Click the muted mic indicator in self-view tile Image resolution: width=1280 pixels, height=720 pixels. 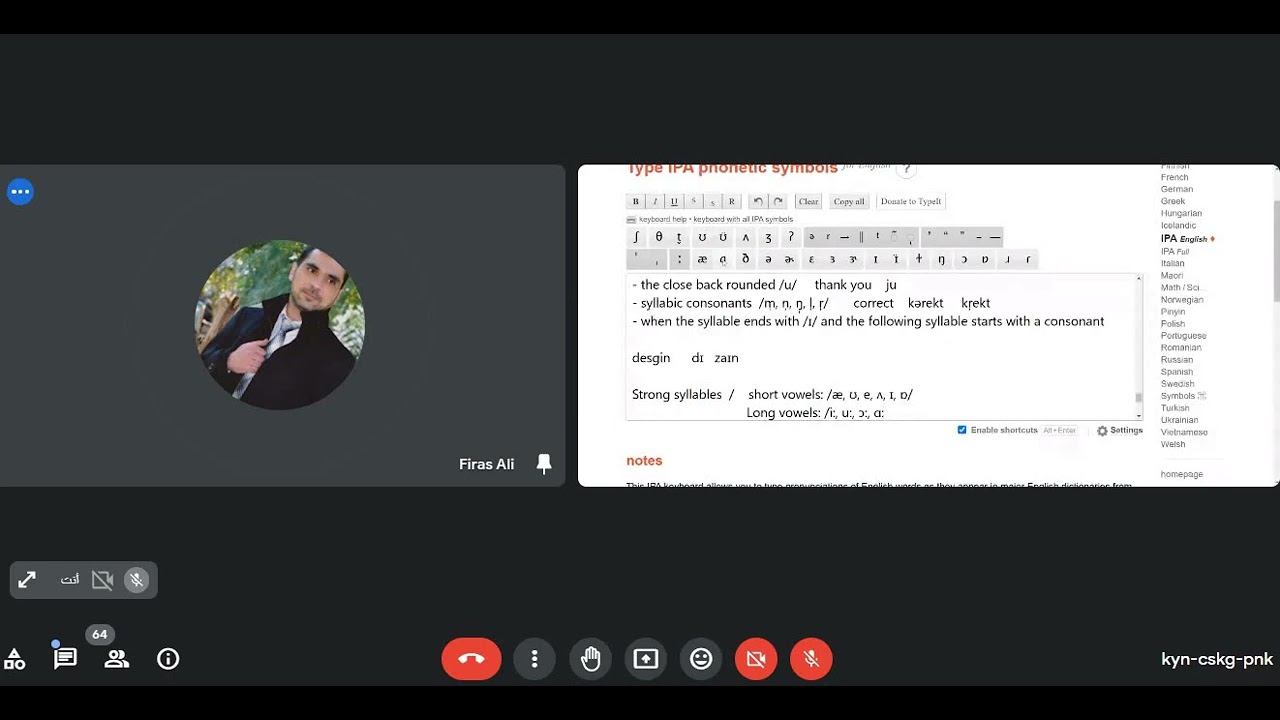tap(137, 580)
